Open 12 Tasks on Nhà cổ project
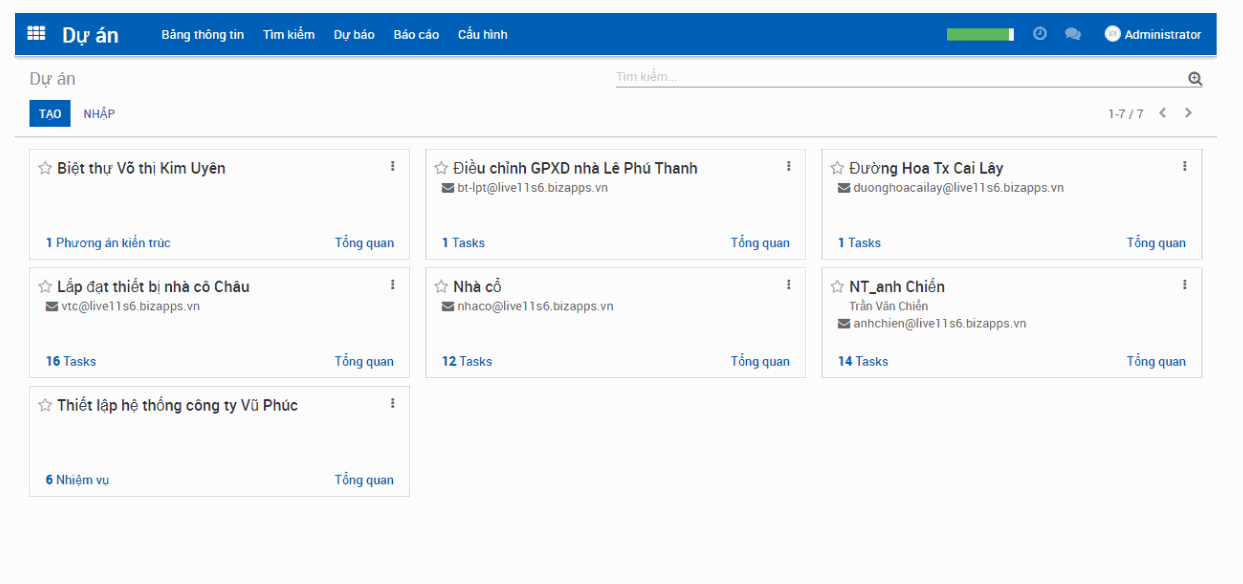This screenshot has height=584, width=1243. pos(466,361)
